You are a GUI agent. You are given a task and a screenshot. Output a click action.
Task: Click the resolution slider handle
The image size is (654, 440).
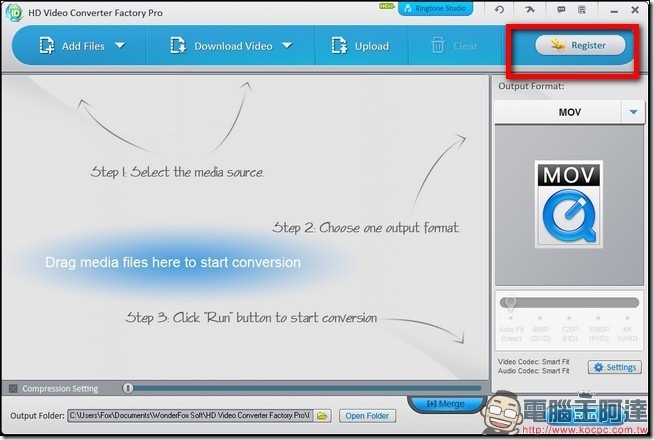[510, 303]
